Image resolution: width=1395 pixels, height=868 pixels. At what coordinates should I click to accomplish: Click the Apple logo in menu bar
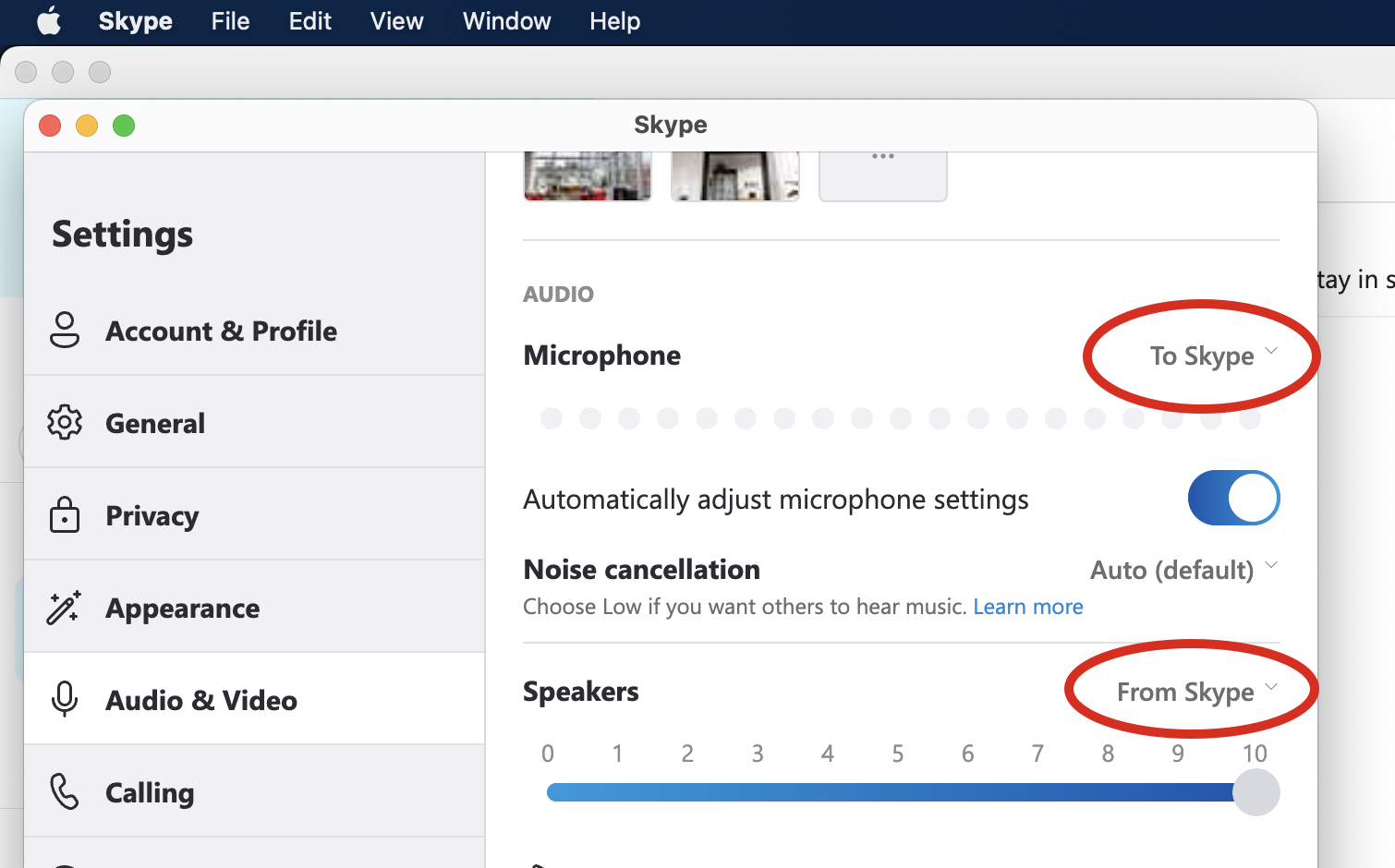tap(49, 21)
